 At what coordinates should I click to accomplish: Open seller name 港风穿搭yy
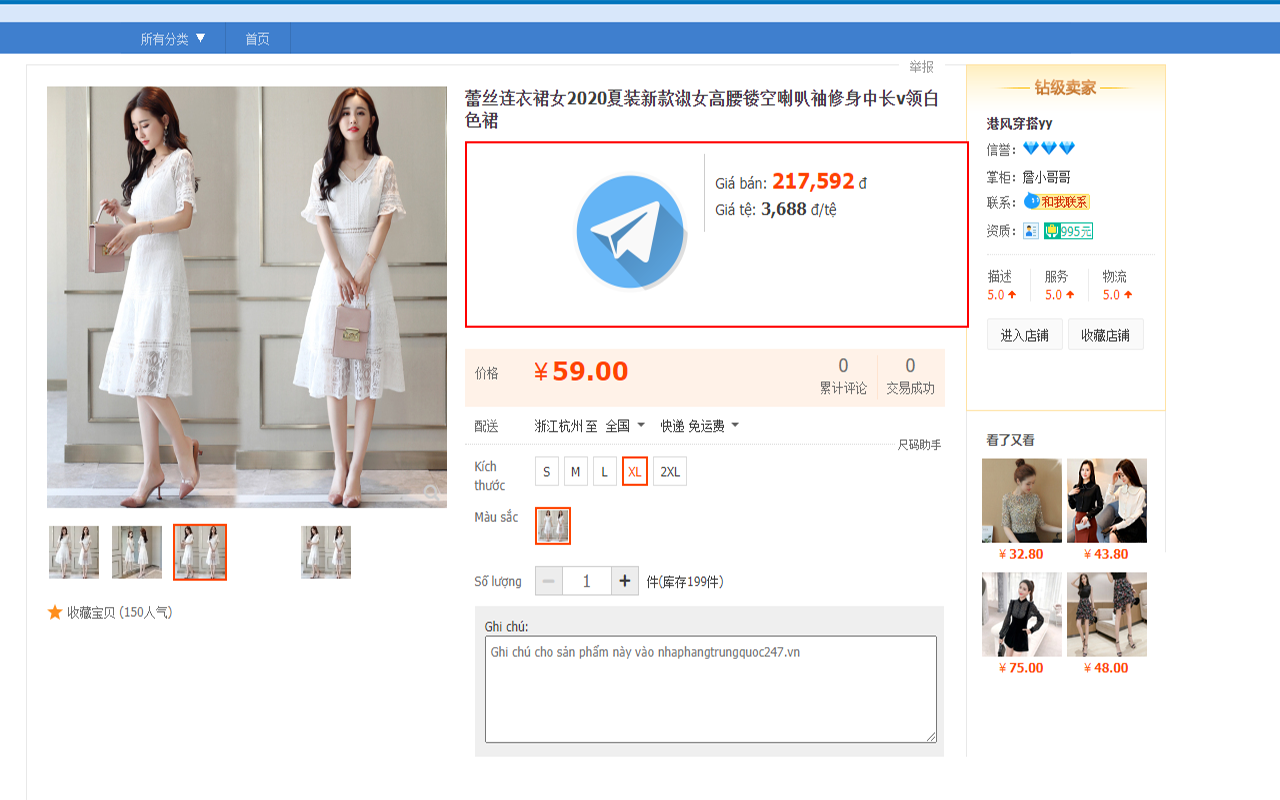[1020, 124]
